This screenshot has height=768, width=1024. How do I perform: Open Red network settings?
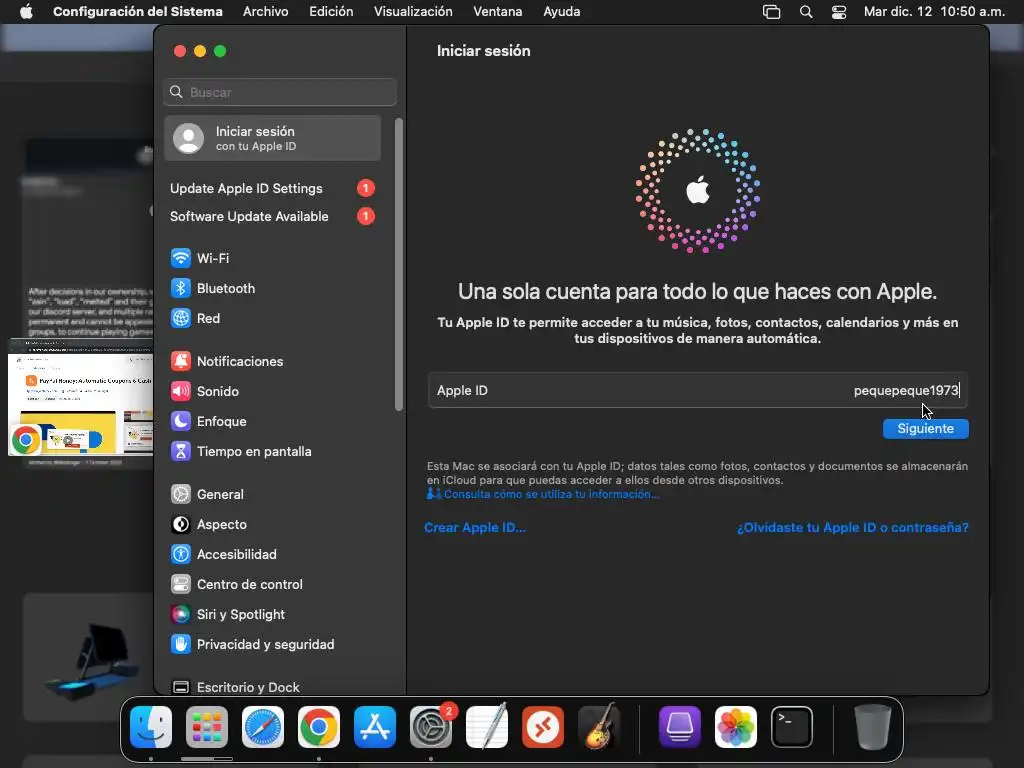tap(195, 318)
